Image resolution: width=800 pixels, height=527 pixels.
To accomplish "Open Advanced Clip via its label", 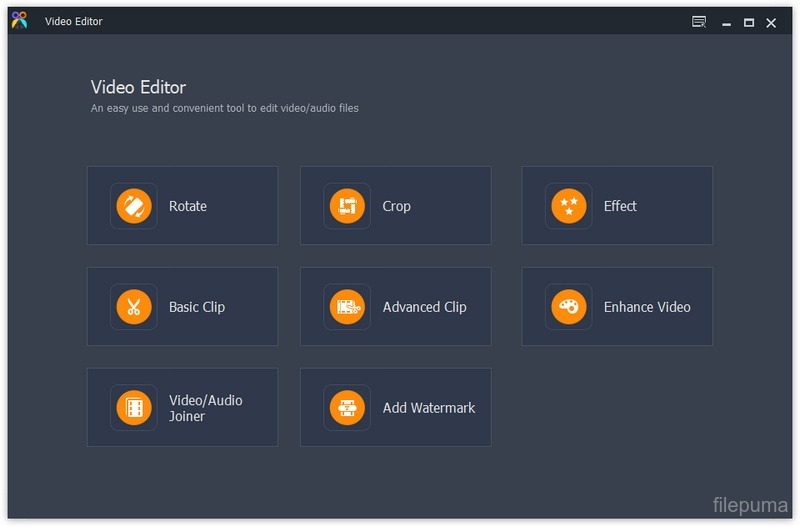I will tap(424, 307).
